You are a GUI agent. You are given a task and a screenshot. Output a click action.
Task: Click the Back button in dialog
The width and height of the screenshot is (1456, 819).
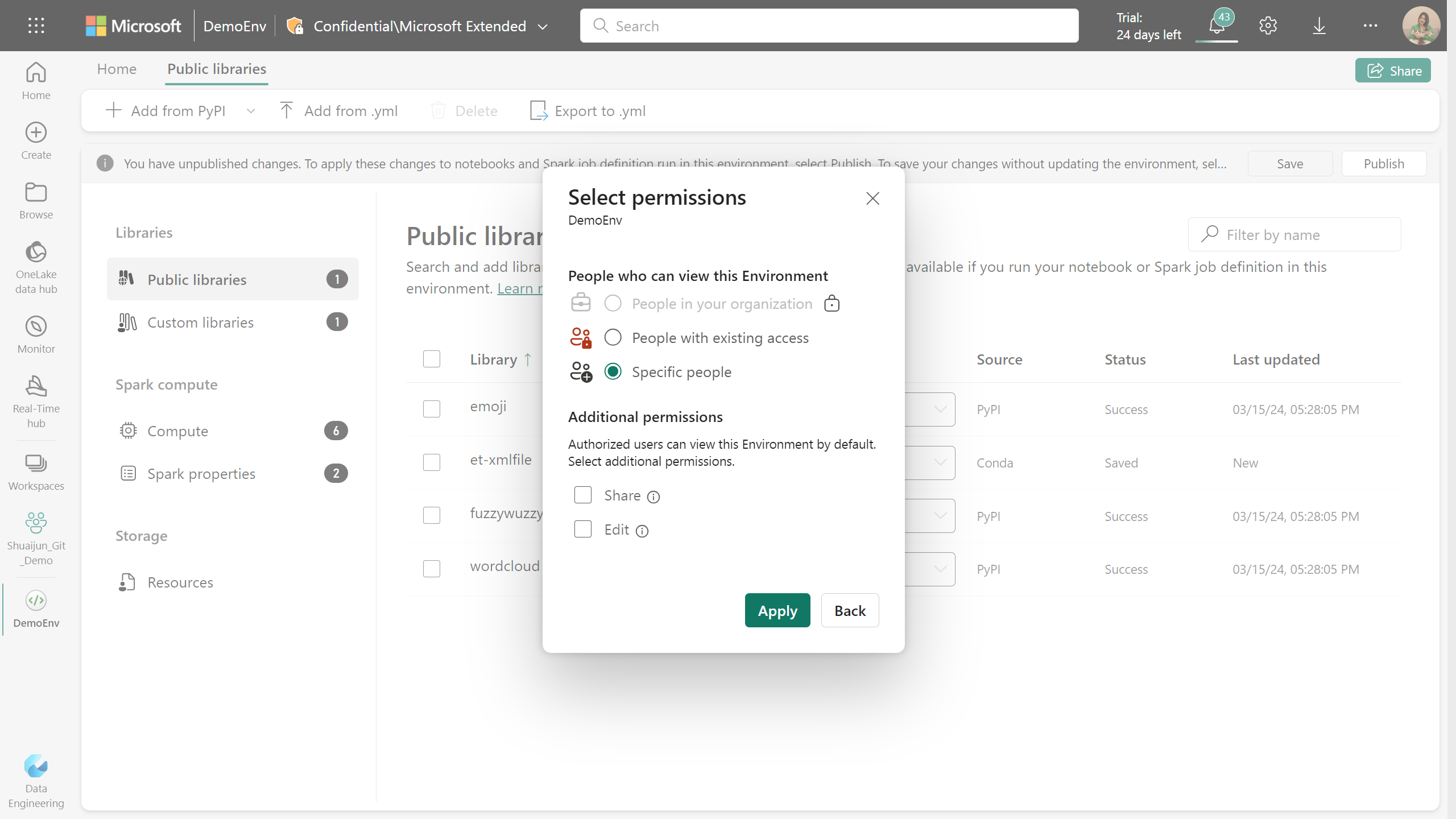coord(849,610)
